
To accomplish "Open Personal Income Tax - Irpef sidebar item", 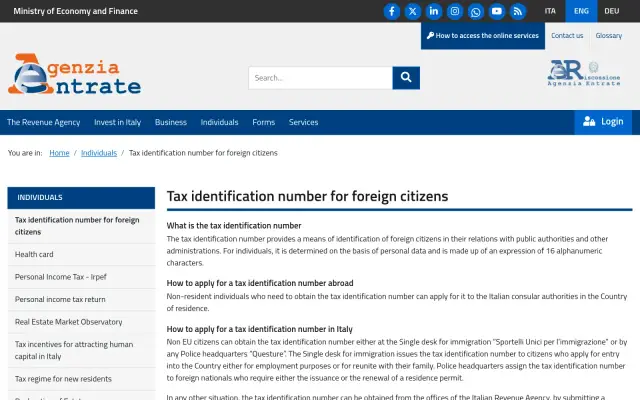I will (81, 277).
